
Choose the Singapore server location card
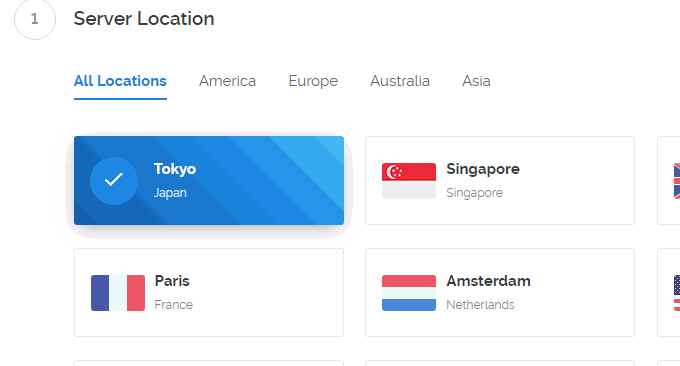(x=500, y=180)
